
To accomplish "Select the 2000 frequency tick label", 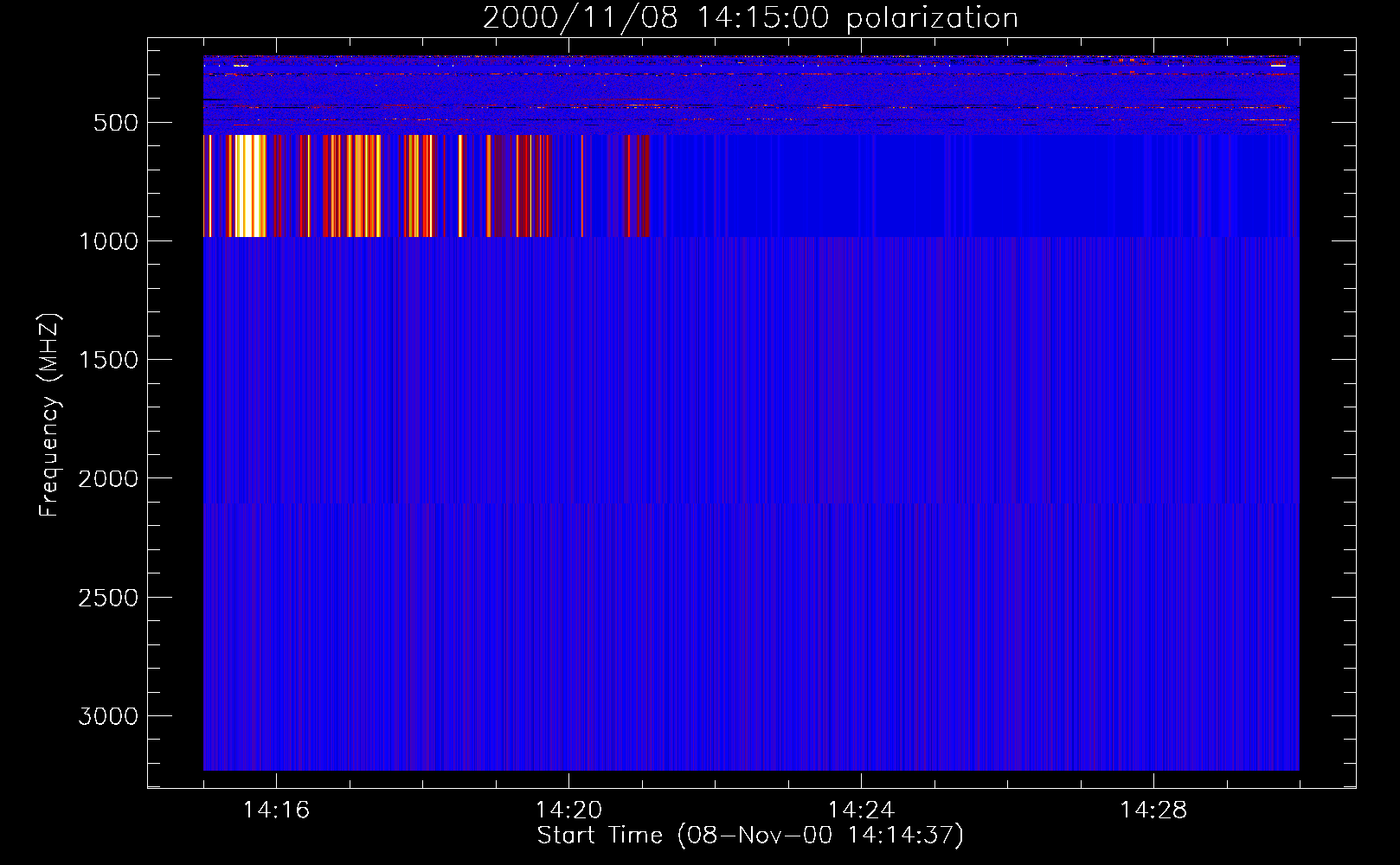I will click(108, 478).
